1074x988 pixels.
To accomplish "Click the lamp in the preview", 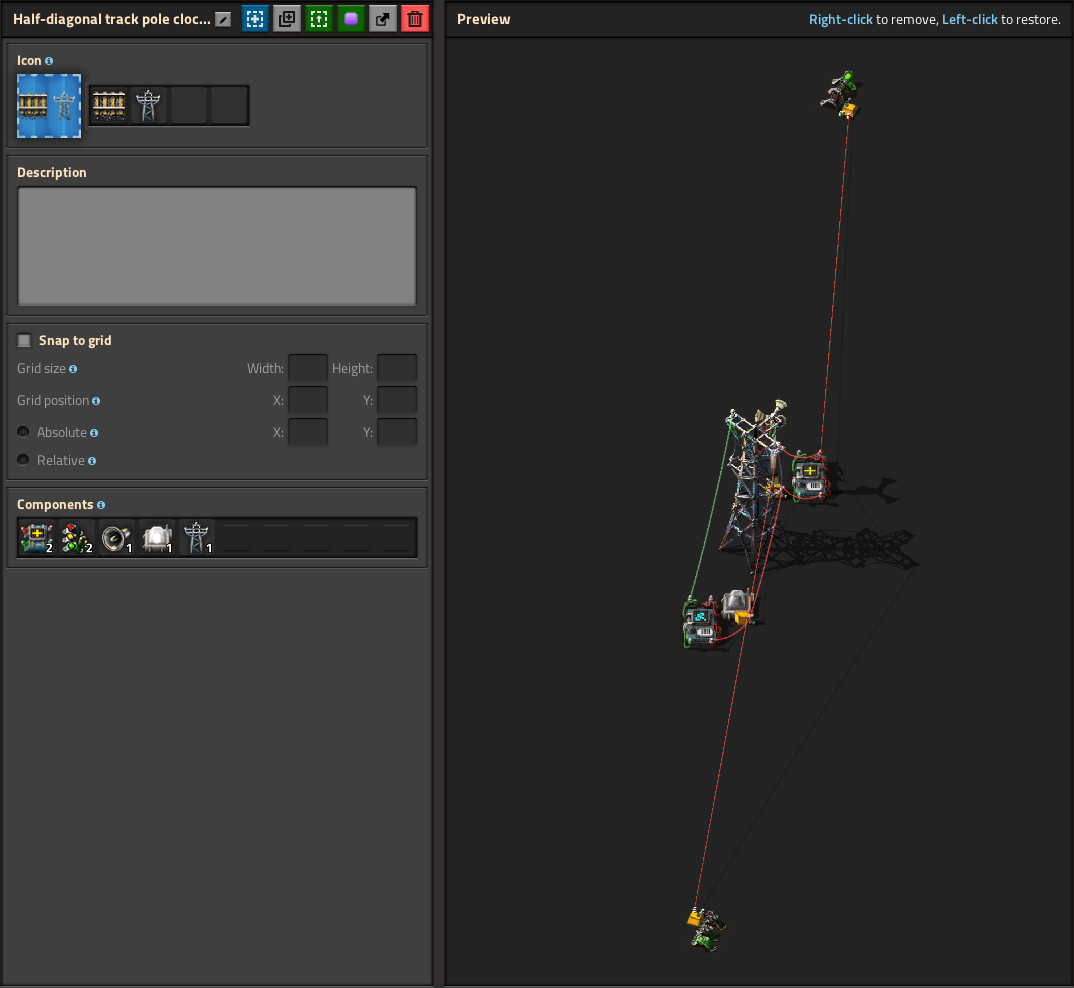I will point(737,606).
